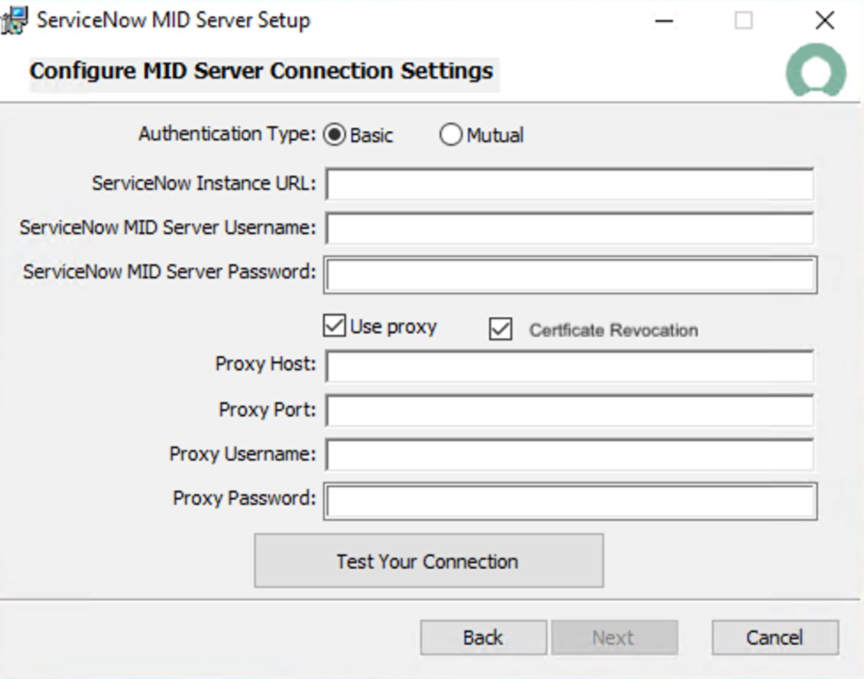Screen dimensions: 864x679
Task: Click the 'ServiceNow Instance URL:' label
Action: click(204, 183)
